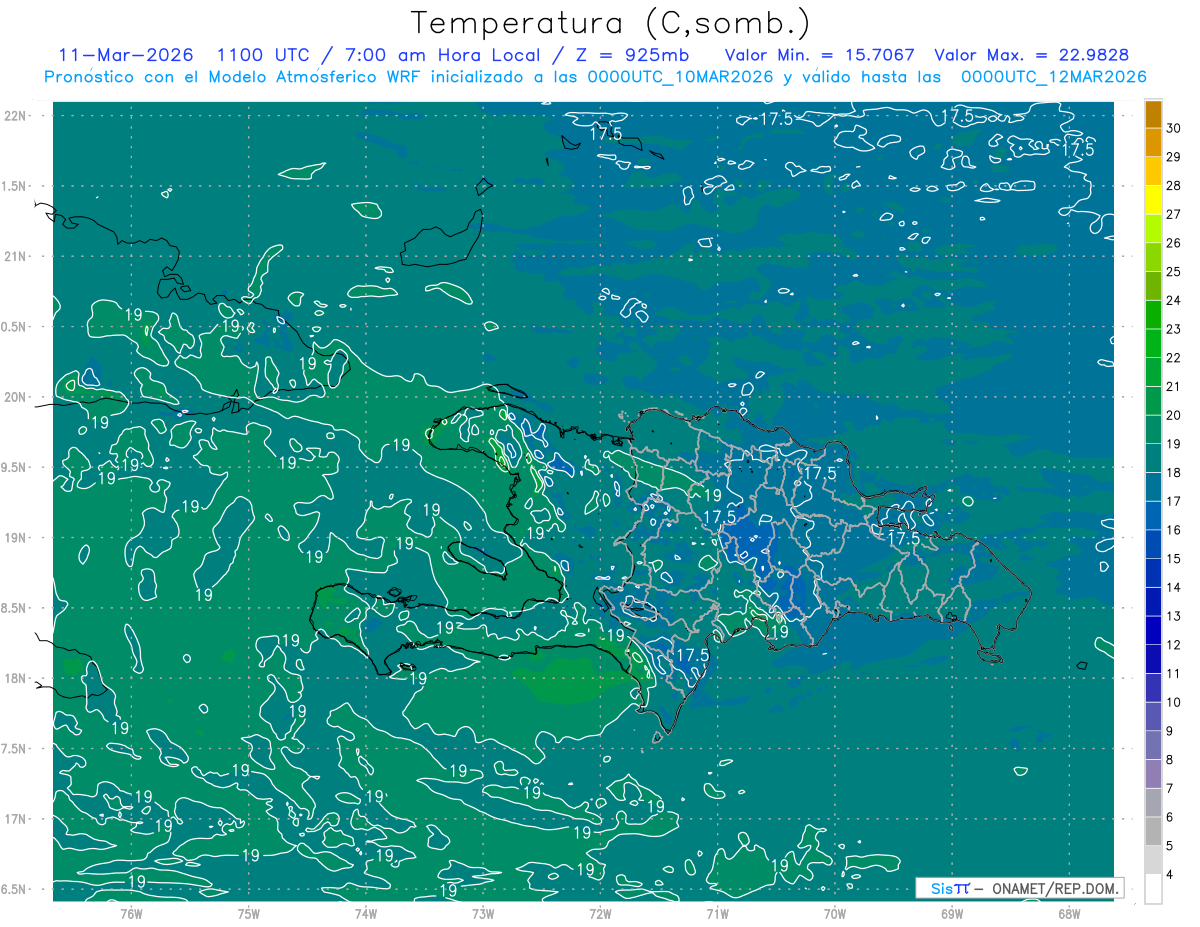Click the '74W' longitude label

365,913
